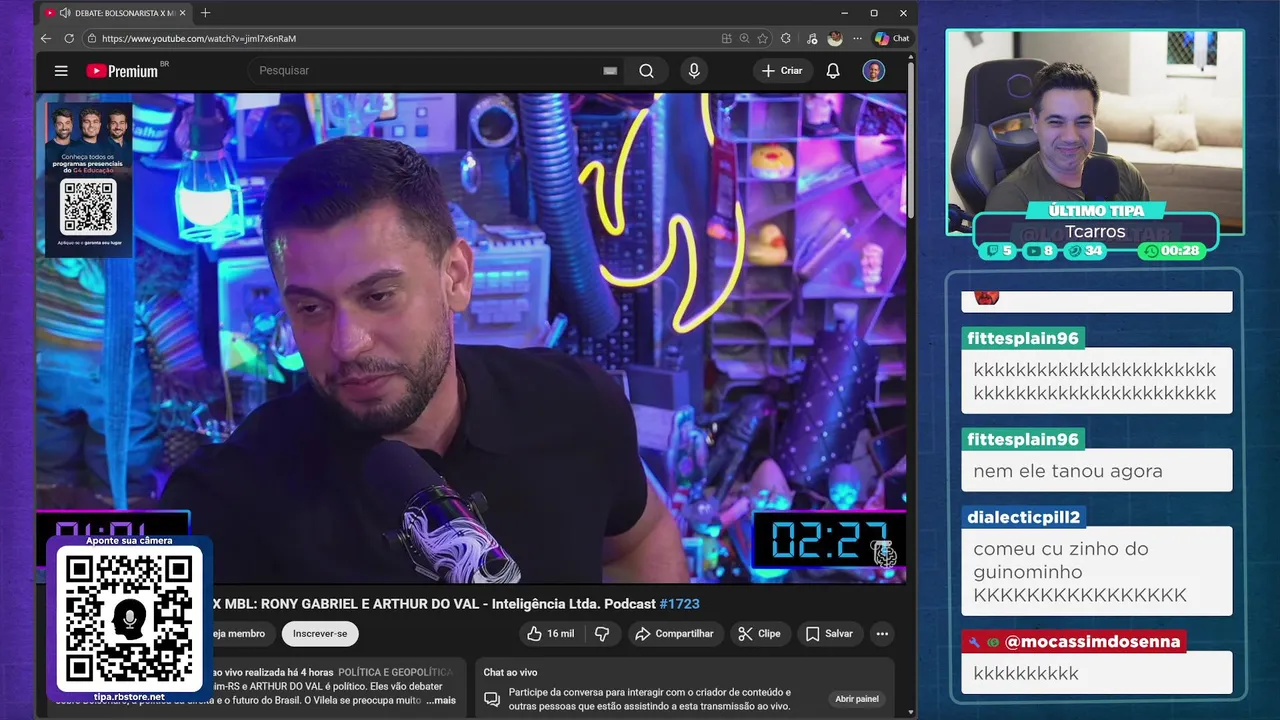Click the tipa.rbstore.net QR code
1280x720 pixels.
tap(129, 619)
